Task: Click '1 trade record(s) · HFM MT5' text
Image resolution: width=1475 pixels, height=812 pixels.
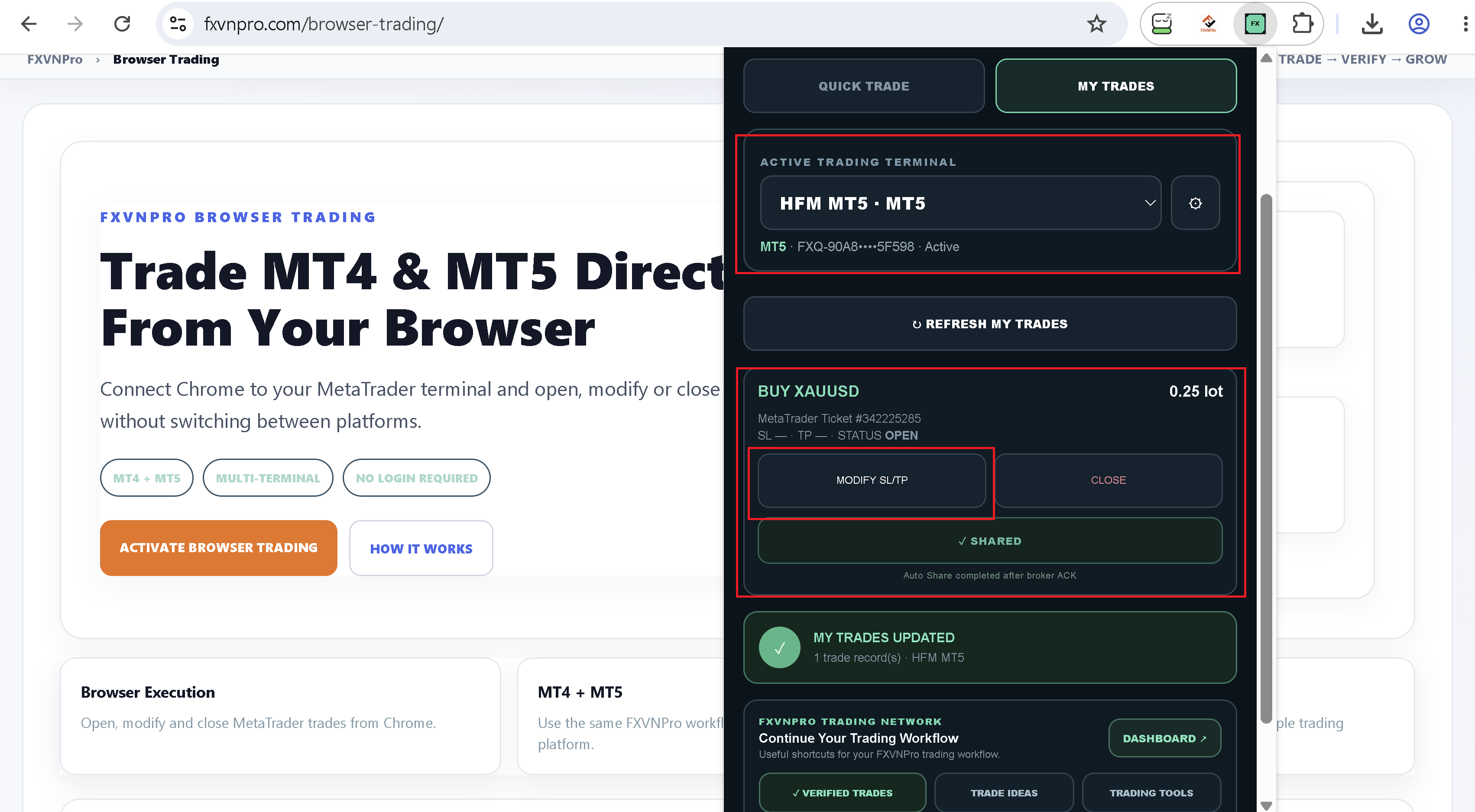Action: point(888,657)
